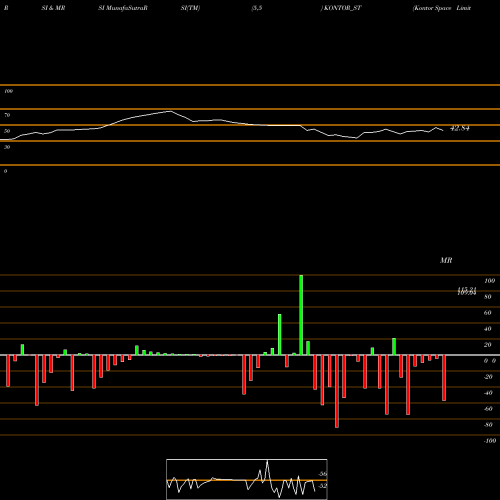Click the '60' label on MR axis
Image resolution: width=500 pixels, height=500 pixels.
(487, 313)
